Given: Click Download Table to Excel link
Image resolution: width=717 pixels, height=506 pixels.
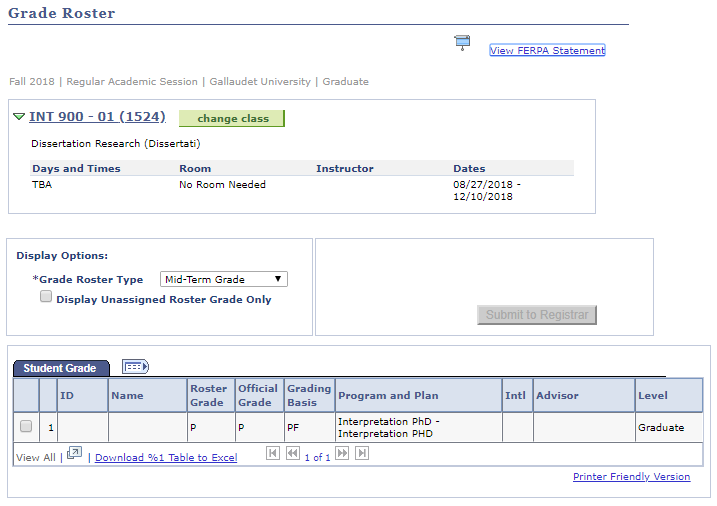Looking at the screenshot, I should 166,458.
